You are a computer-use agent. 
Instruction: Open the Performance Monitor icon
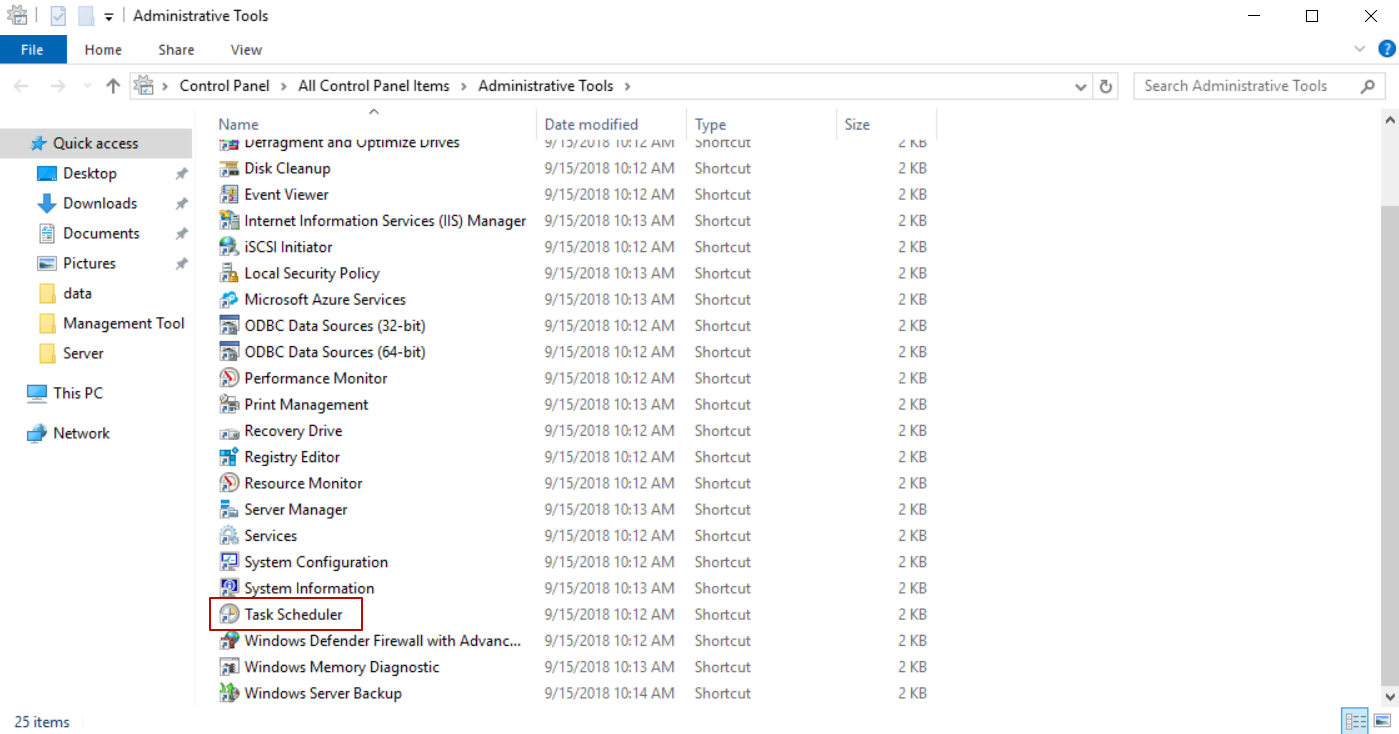coord(229,378)
